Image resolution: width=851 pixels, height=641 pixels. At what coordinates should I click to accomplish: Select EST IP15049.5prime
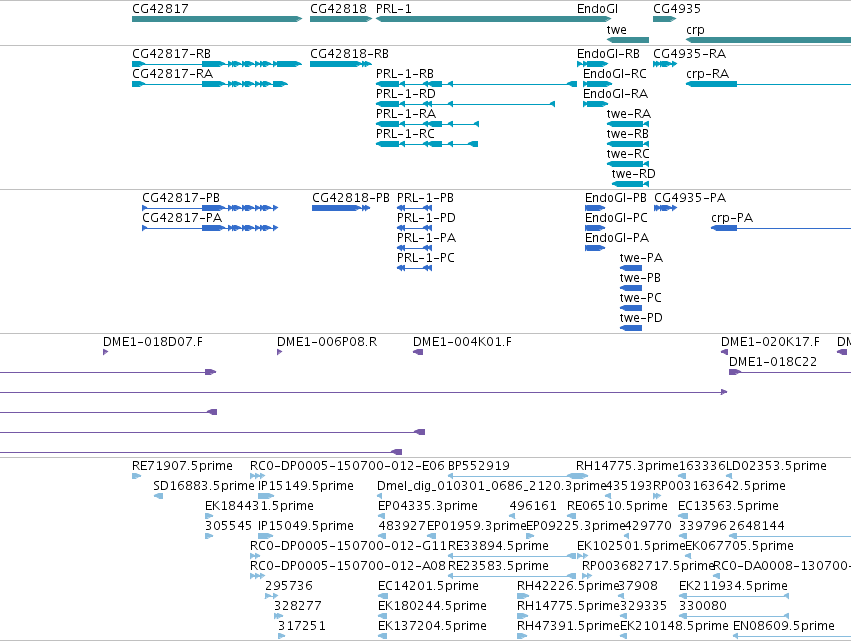(265, 537)
